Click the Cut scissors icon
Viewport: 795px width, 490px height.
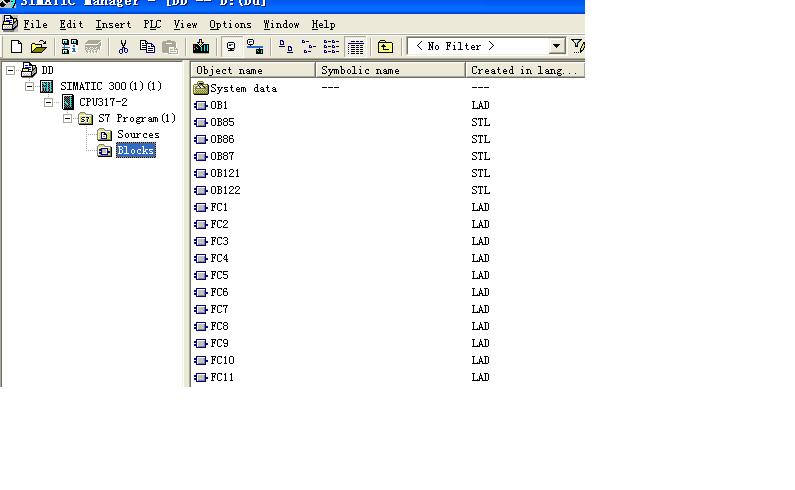pyautogui.click(x=123, y=47)
